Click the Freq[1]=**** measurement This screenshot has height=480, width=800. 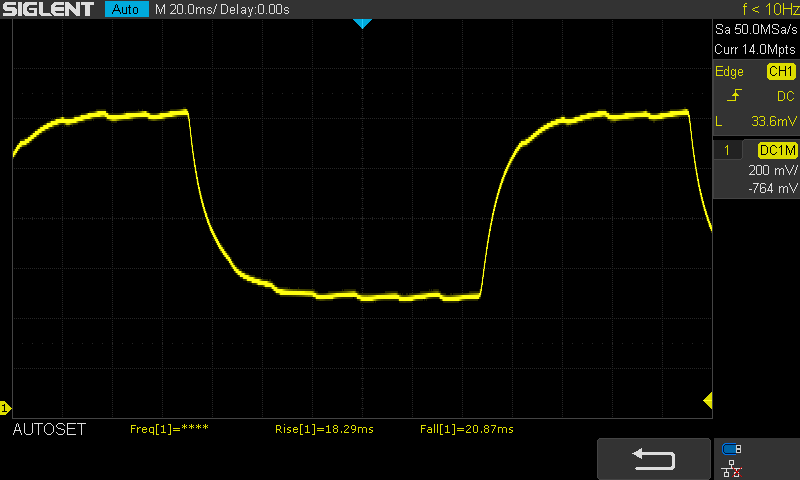tap(169, 429)
